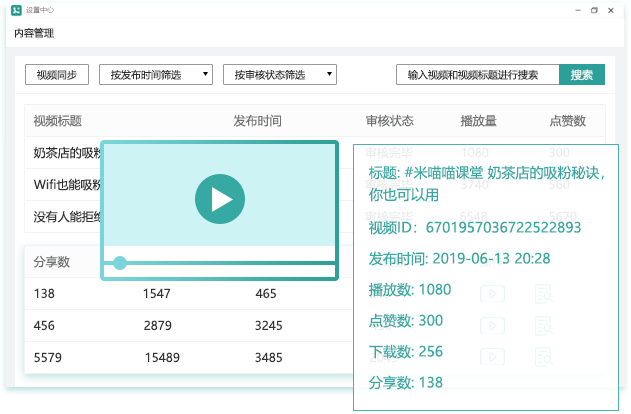Click detail view icon in the 5579 shares row
The image size is (631, 414).
544,357
